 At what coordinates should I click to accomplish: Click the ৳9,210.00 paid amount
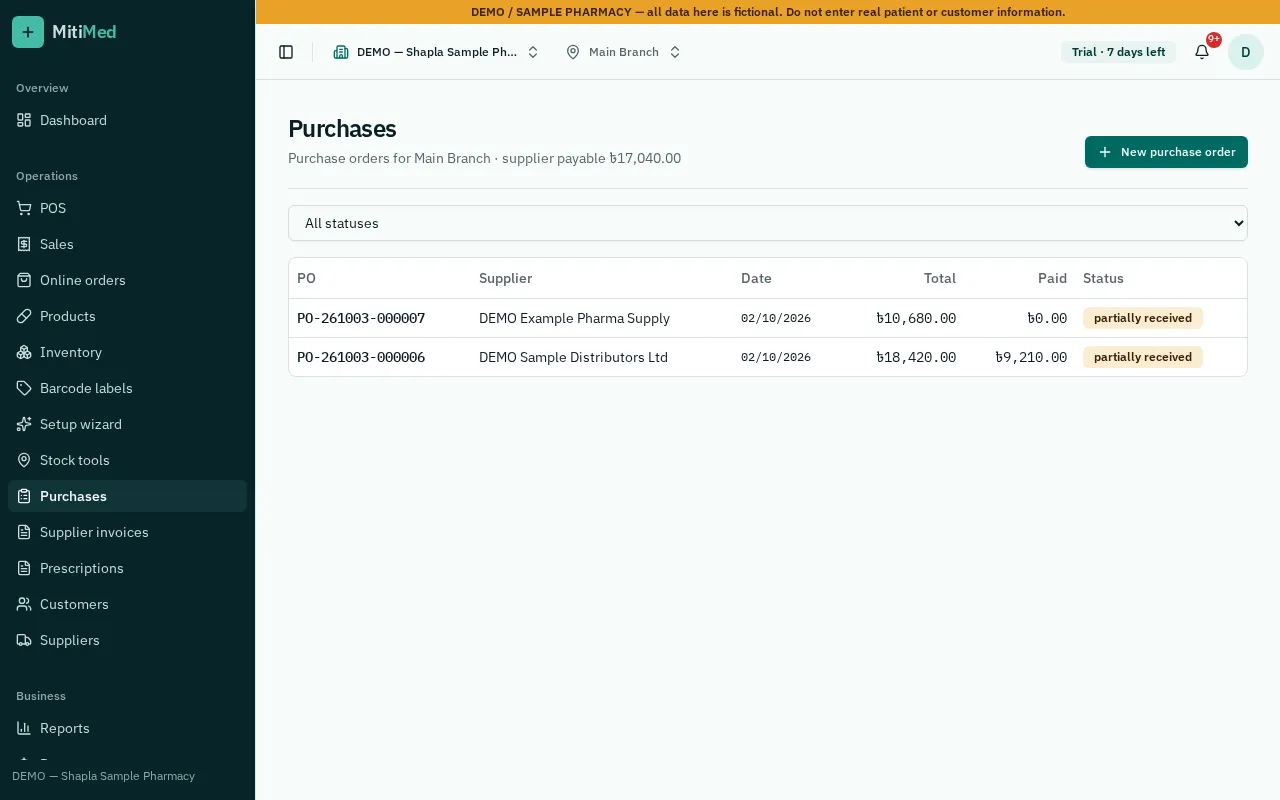[x=1031, y=357]
